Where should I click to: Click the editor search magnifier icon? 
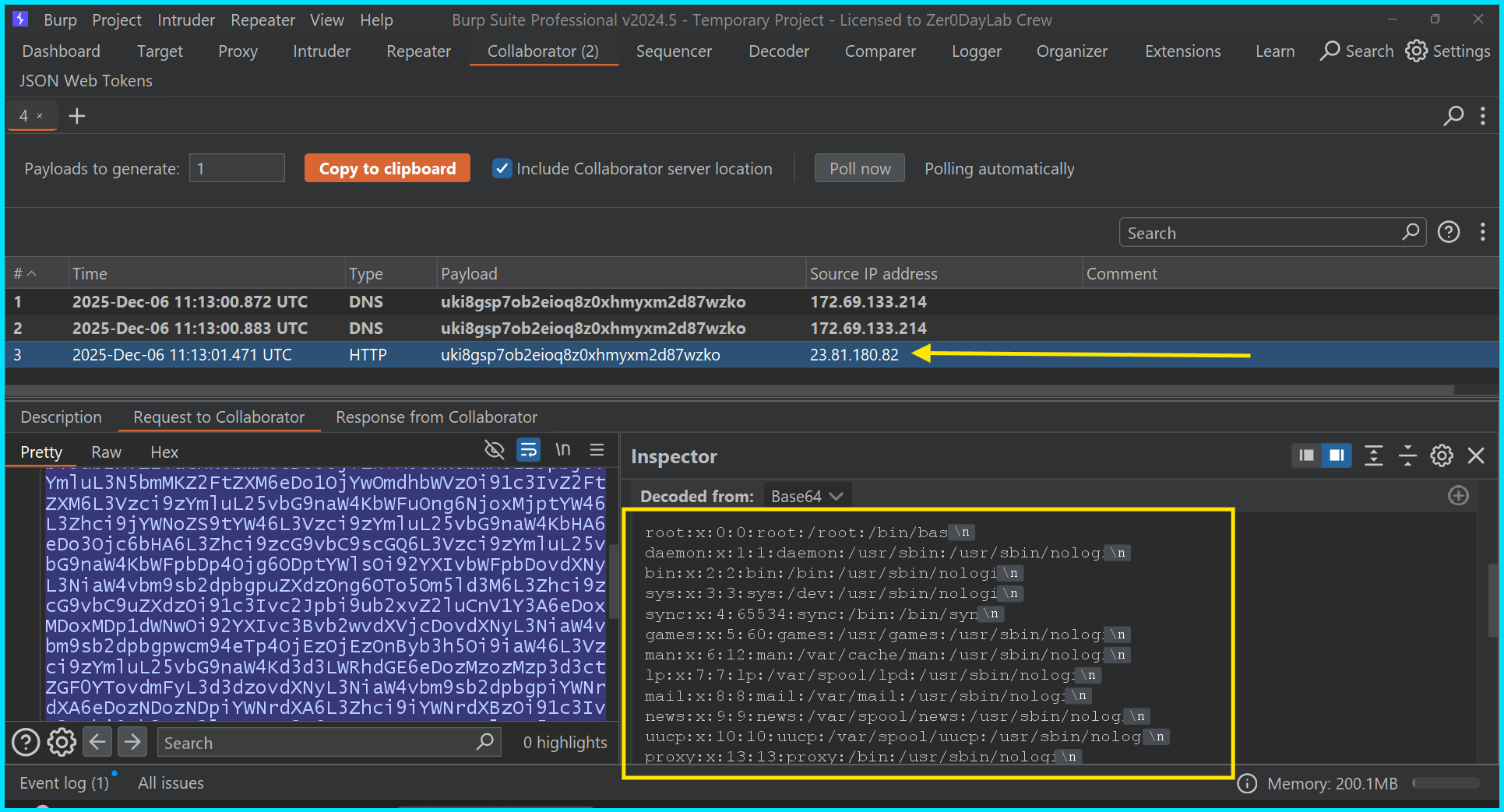(485, 742)
